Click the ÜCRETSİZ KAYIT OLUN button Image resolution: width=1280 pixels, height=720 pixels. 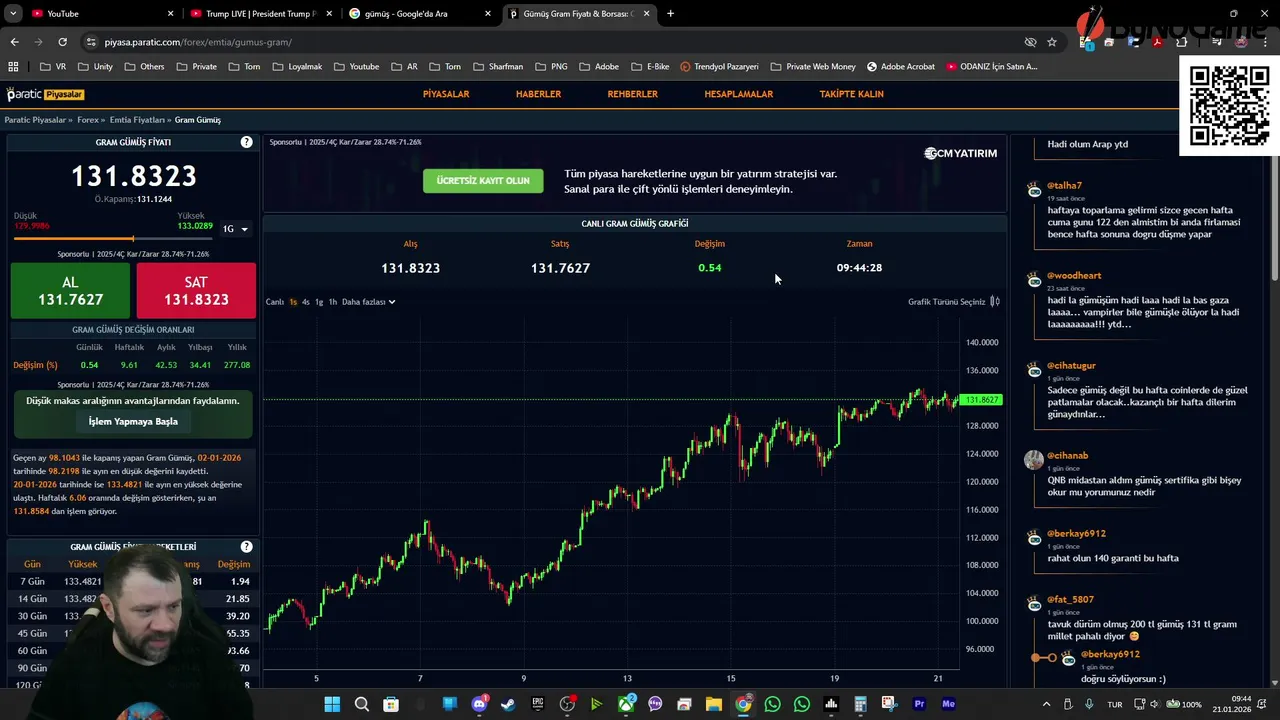pyautogui.click(x=483, y=181)
